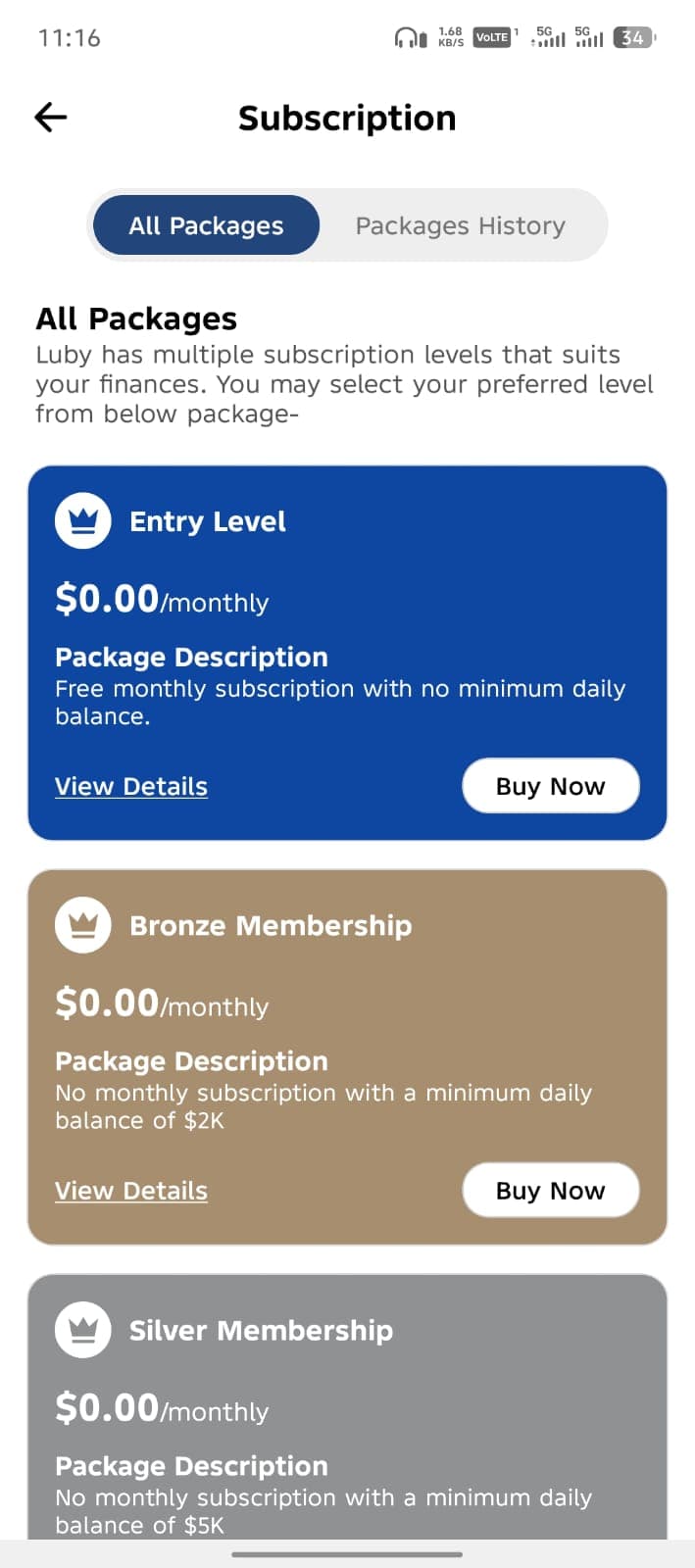Switch to the Packages History tab
Viewport: 695px width, 1568px height.
459,225
